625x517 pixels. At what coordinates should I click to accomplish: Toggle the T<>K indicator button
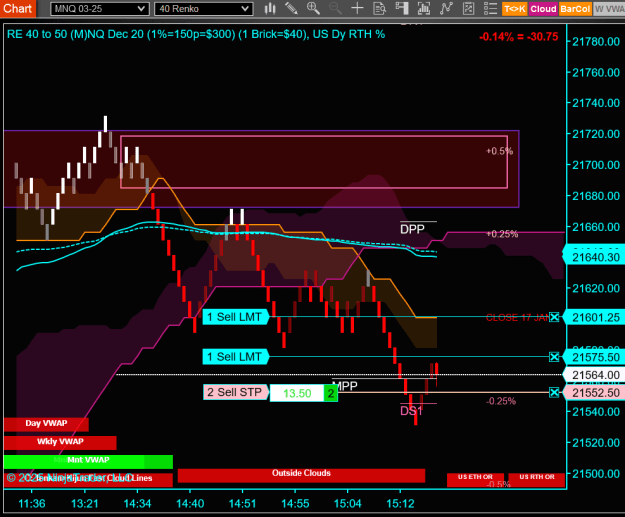(x=515, y=9)
